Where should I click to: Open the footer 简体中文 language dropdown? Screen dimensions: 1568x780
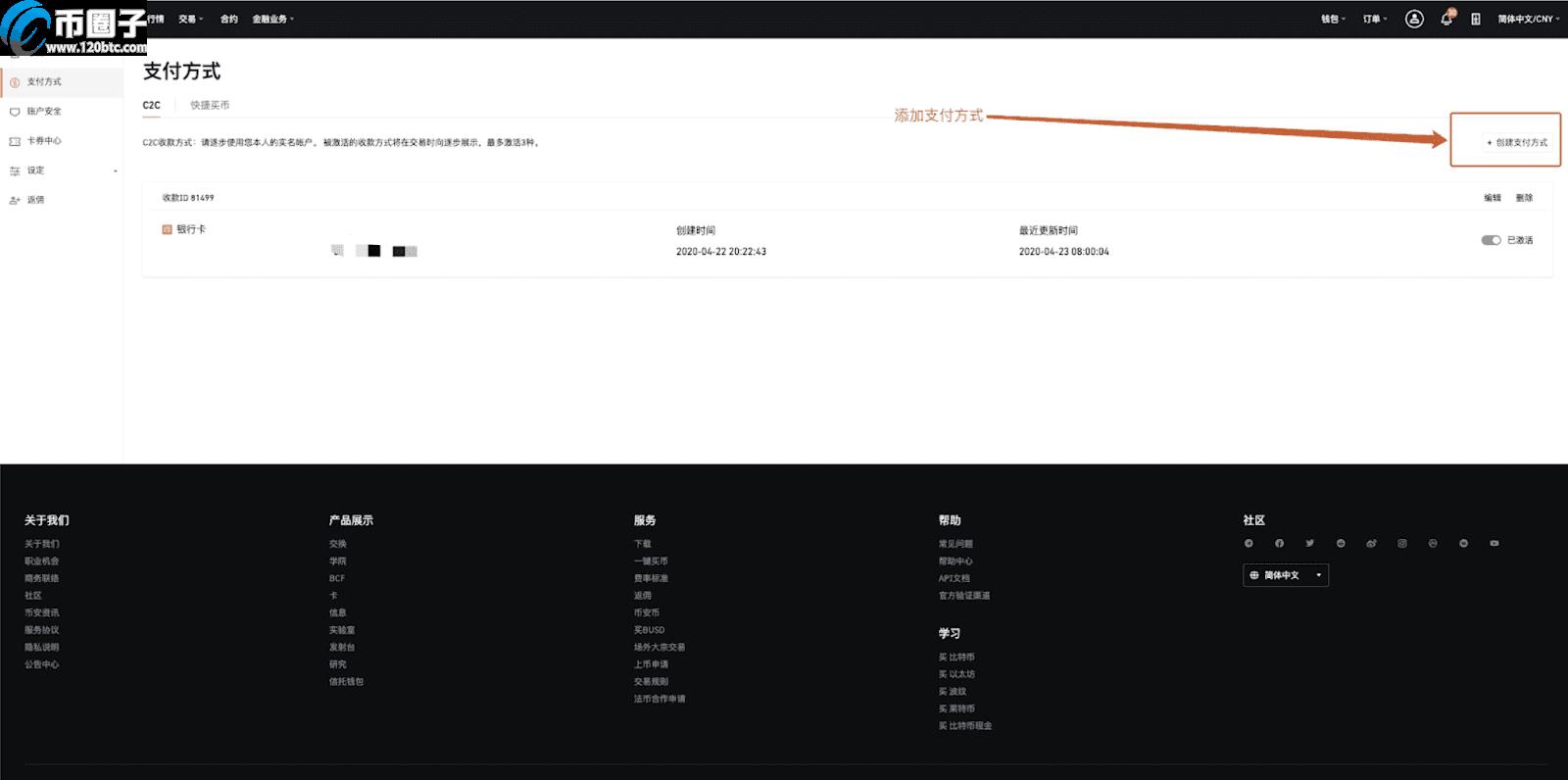coord(1286,575)
